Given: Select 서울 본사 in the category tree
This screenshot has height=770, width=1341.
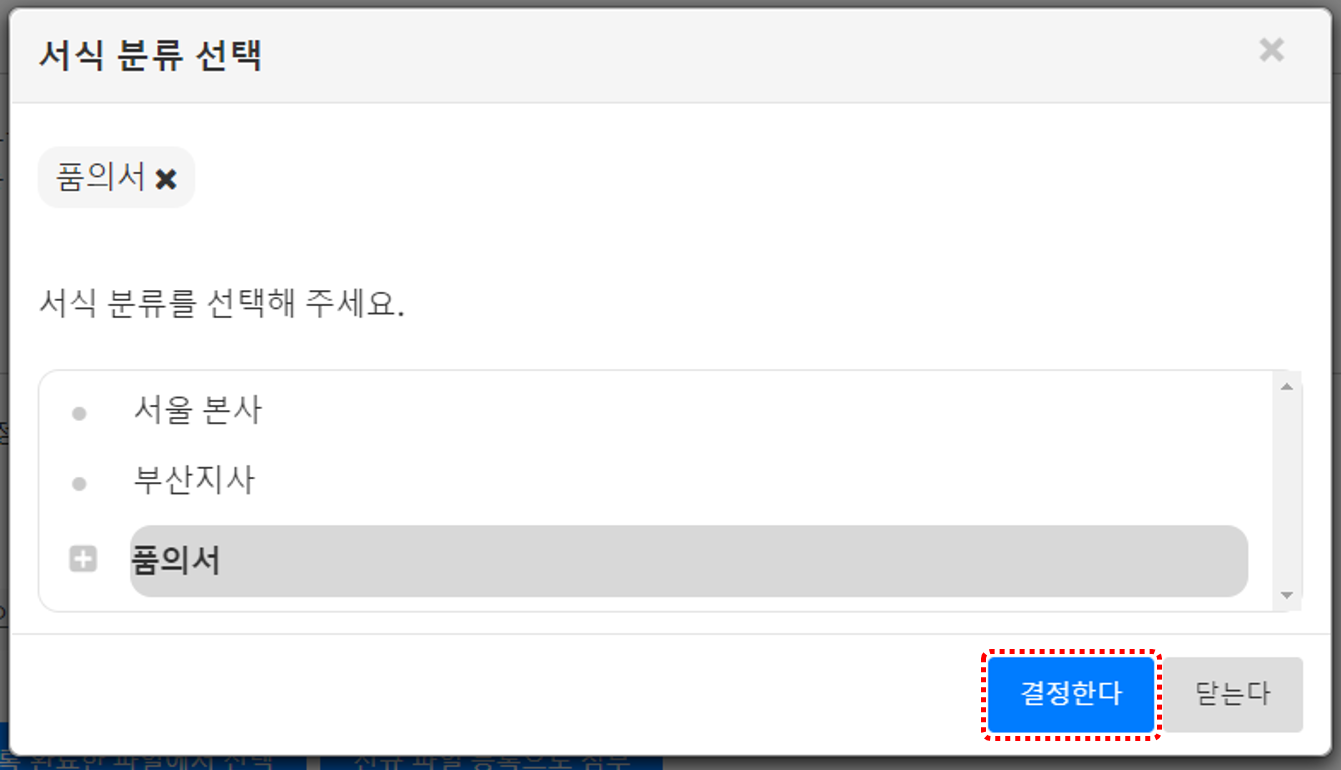Looking at the screenshot, I should (197, 411).
